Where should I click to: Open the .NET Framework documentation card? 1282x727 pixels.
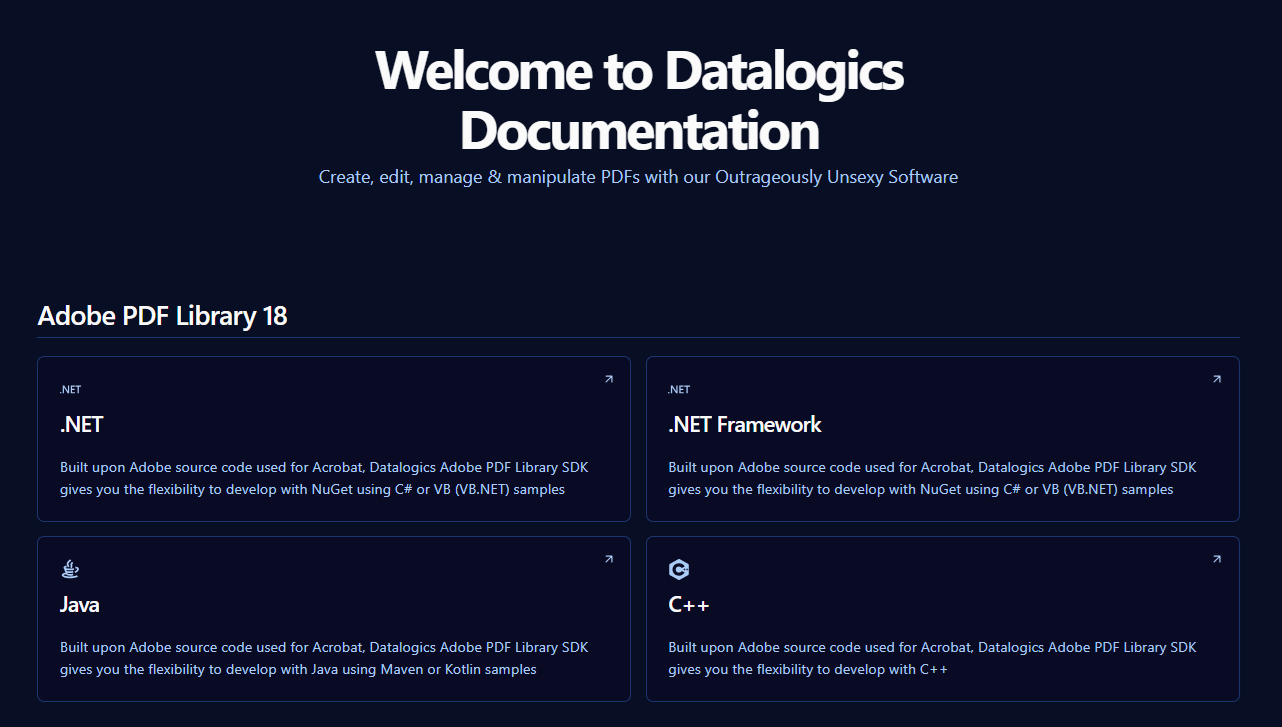point(942,439)
